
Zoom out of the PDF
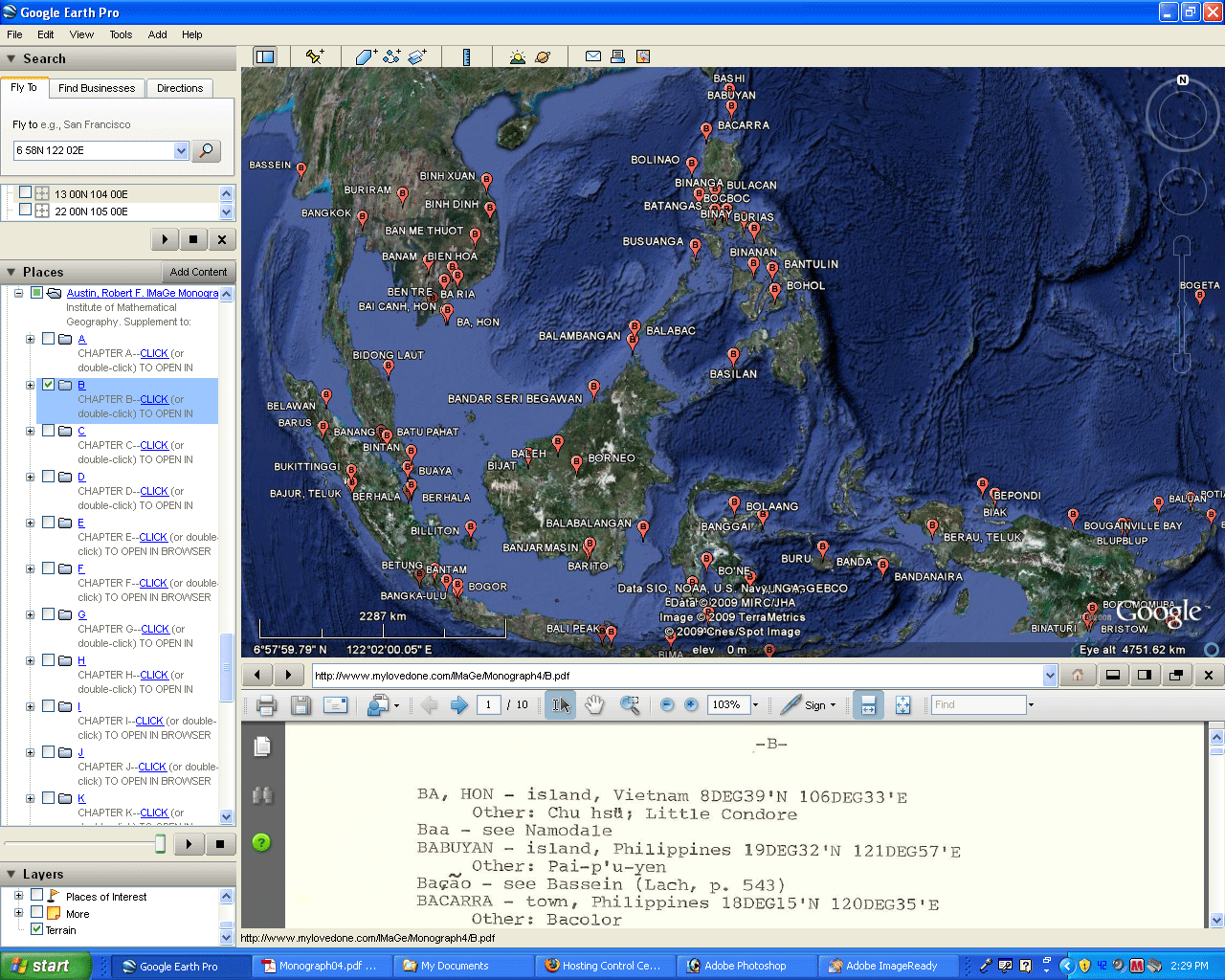click(x=667, y=705)
